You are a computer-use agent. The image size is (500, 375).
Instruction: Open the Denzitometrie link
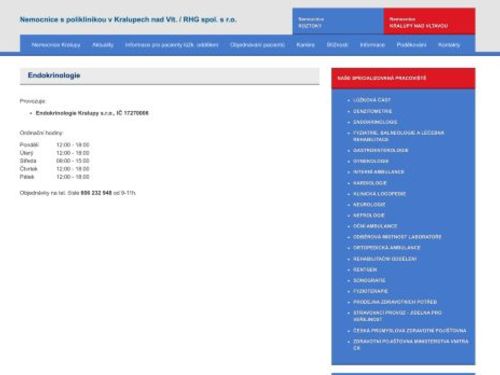pyautogui.click(x=372, y=111)
